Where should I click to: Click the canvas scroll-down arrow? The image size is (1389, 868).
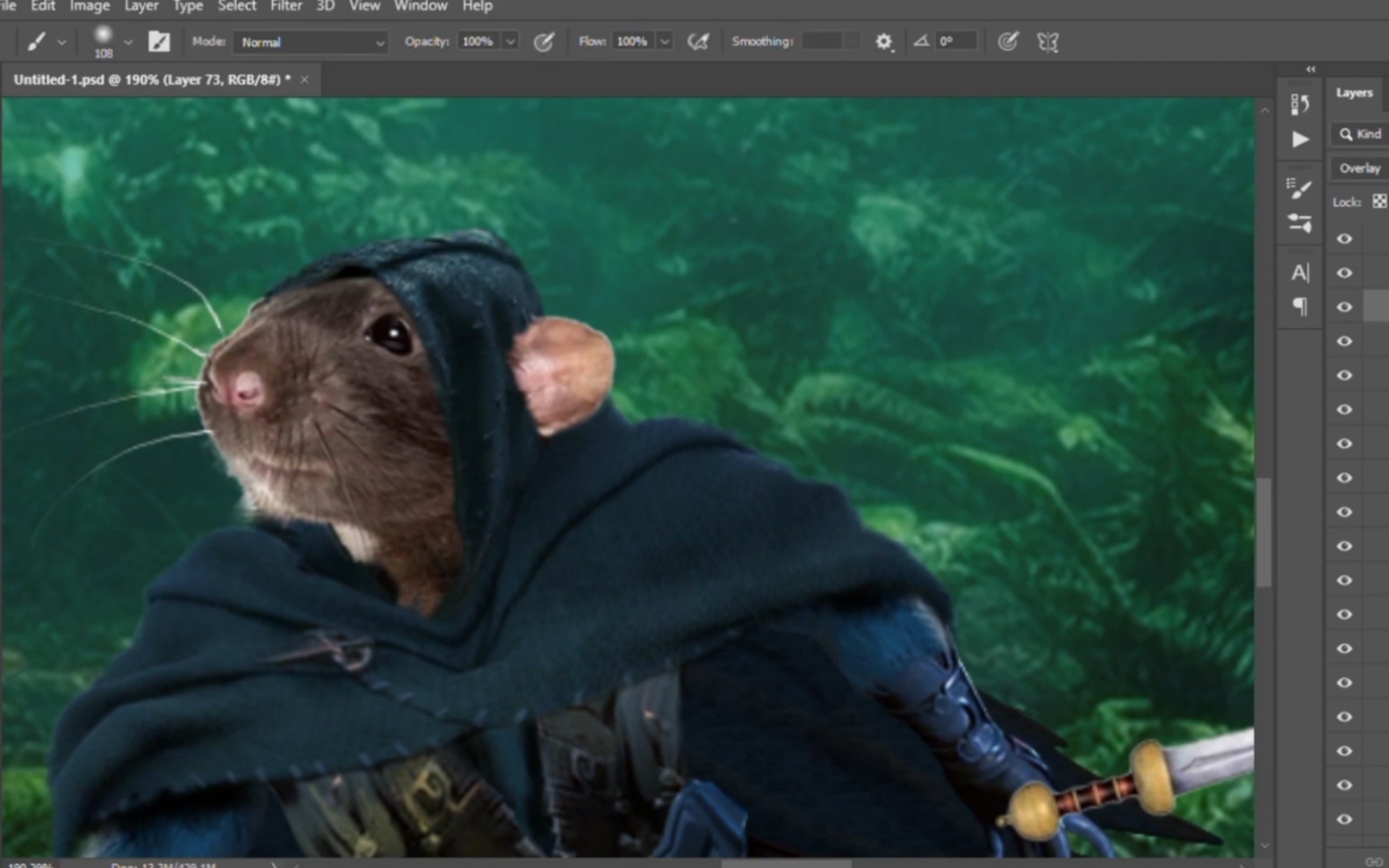coord(1264,846)
